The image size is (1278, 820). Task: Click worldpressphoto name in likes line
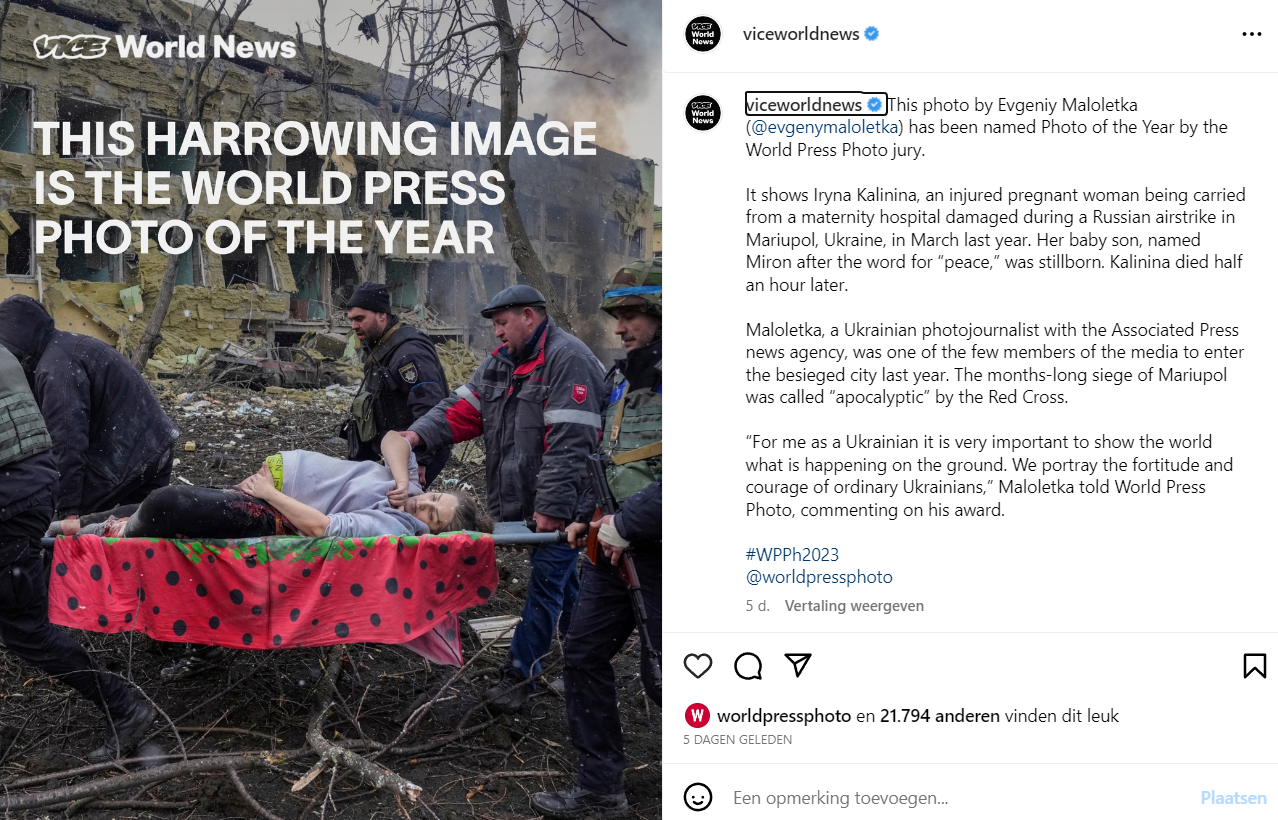[x=784, y=716]
